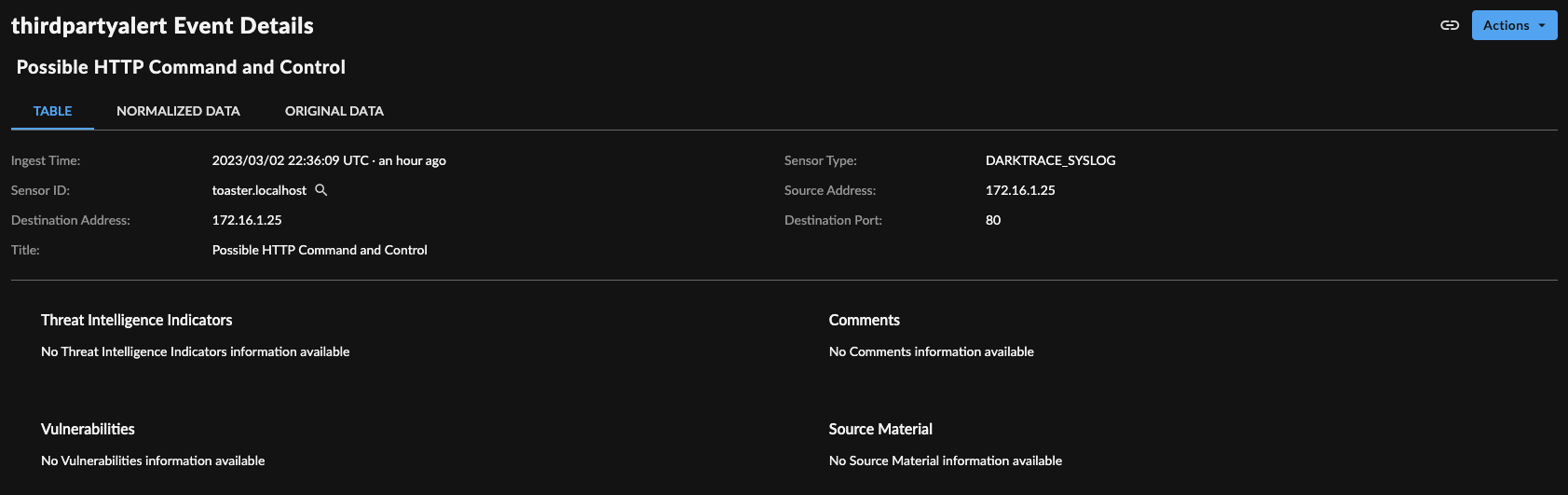
Task: Select the Source Address 172.16.1.25 value
Action: (1020, 190)
